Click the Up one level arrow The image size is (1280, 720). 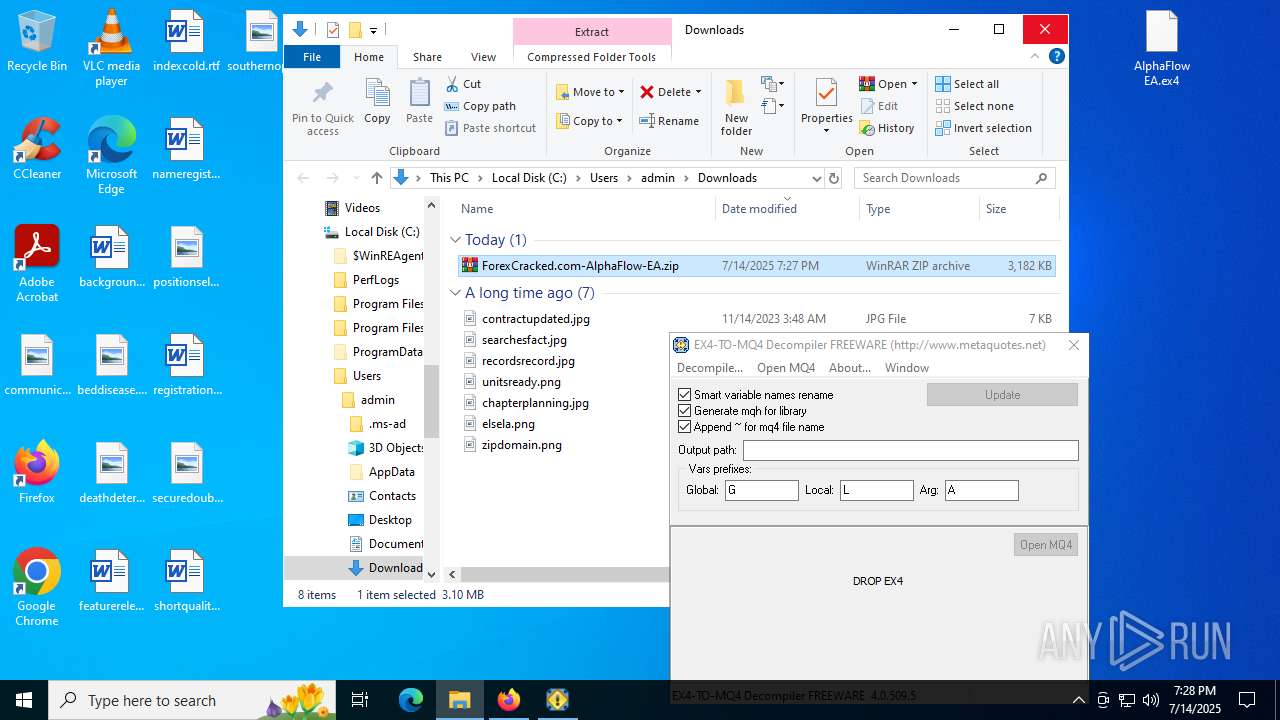coord(376,178)
